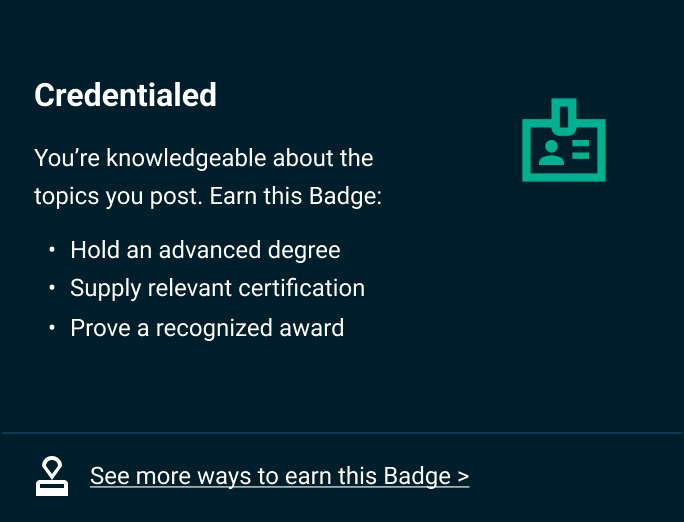Click the bullet dot before 'Supply relevant certification'
The height and width of the screenshot is (522, 684).
tap(52, 289)
